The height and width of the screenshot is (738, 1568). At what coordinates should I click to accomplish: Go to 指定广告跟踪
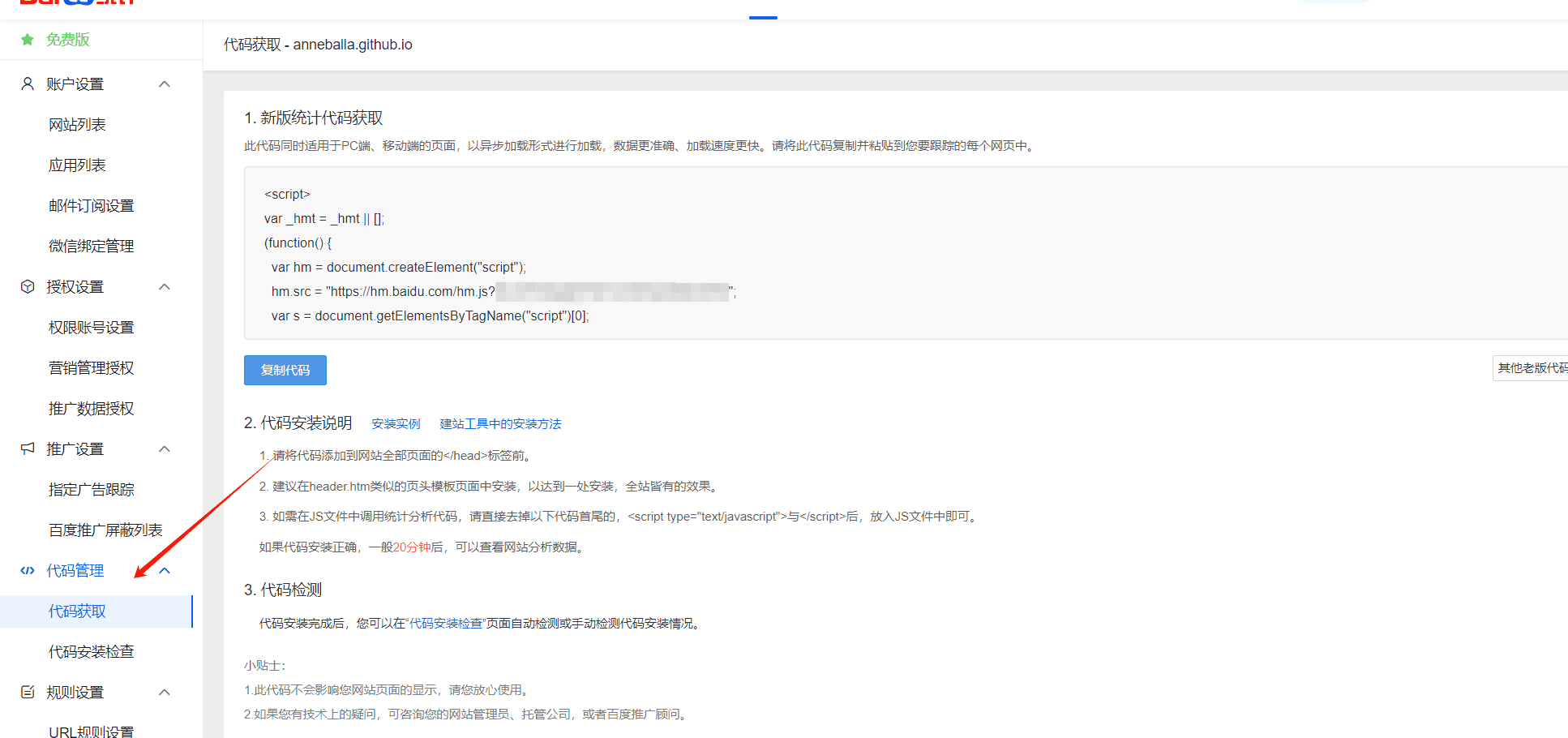pos(92,489)
